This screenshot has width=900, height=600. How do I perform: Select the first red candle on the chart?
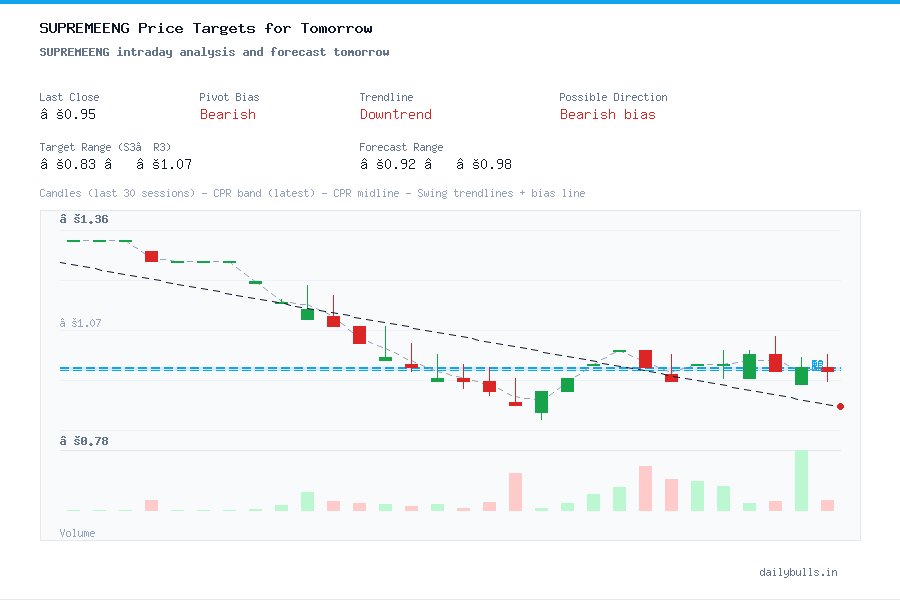click(x=151, y=256)
